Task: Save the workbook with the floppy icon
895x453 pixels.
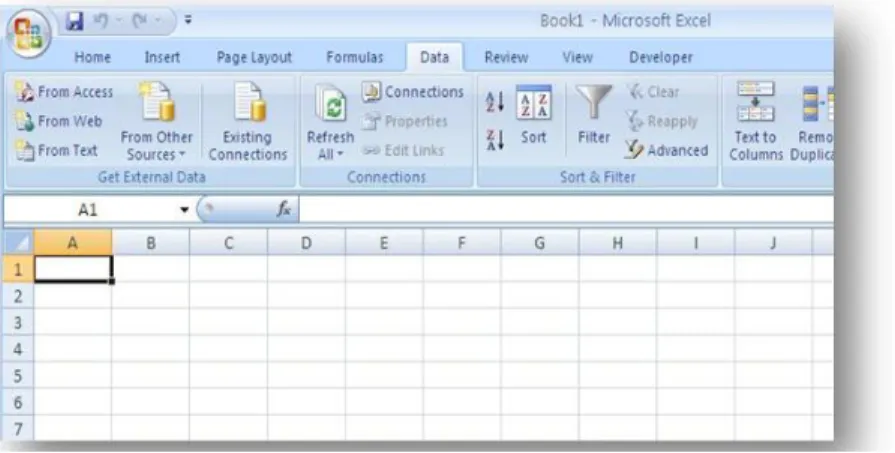Action: [x=75, y=21]
